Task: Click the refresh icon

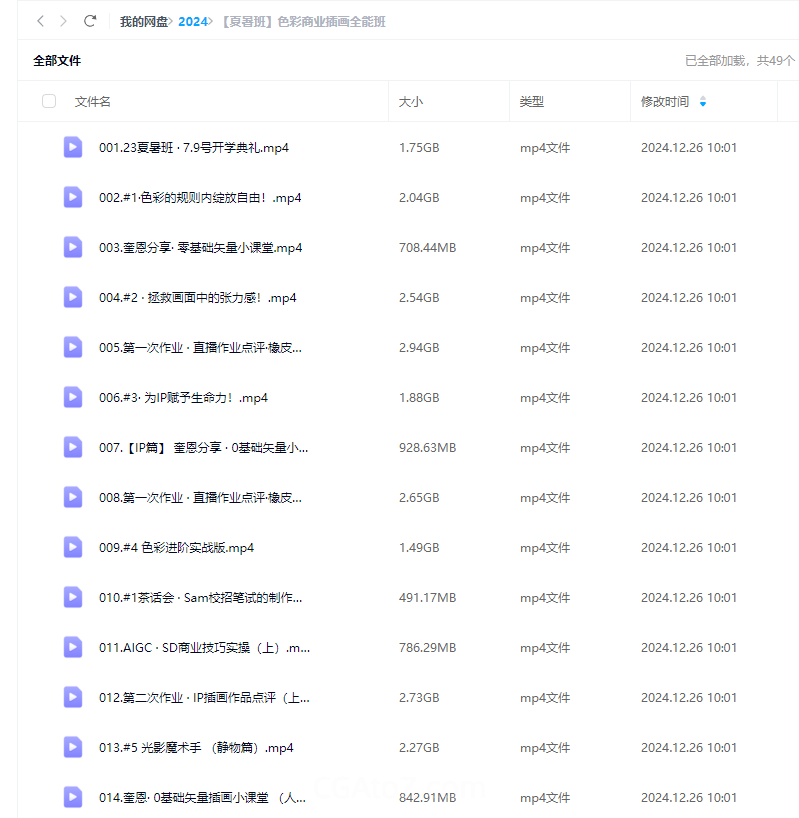Action: click(x=90, y=21)
